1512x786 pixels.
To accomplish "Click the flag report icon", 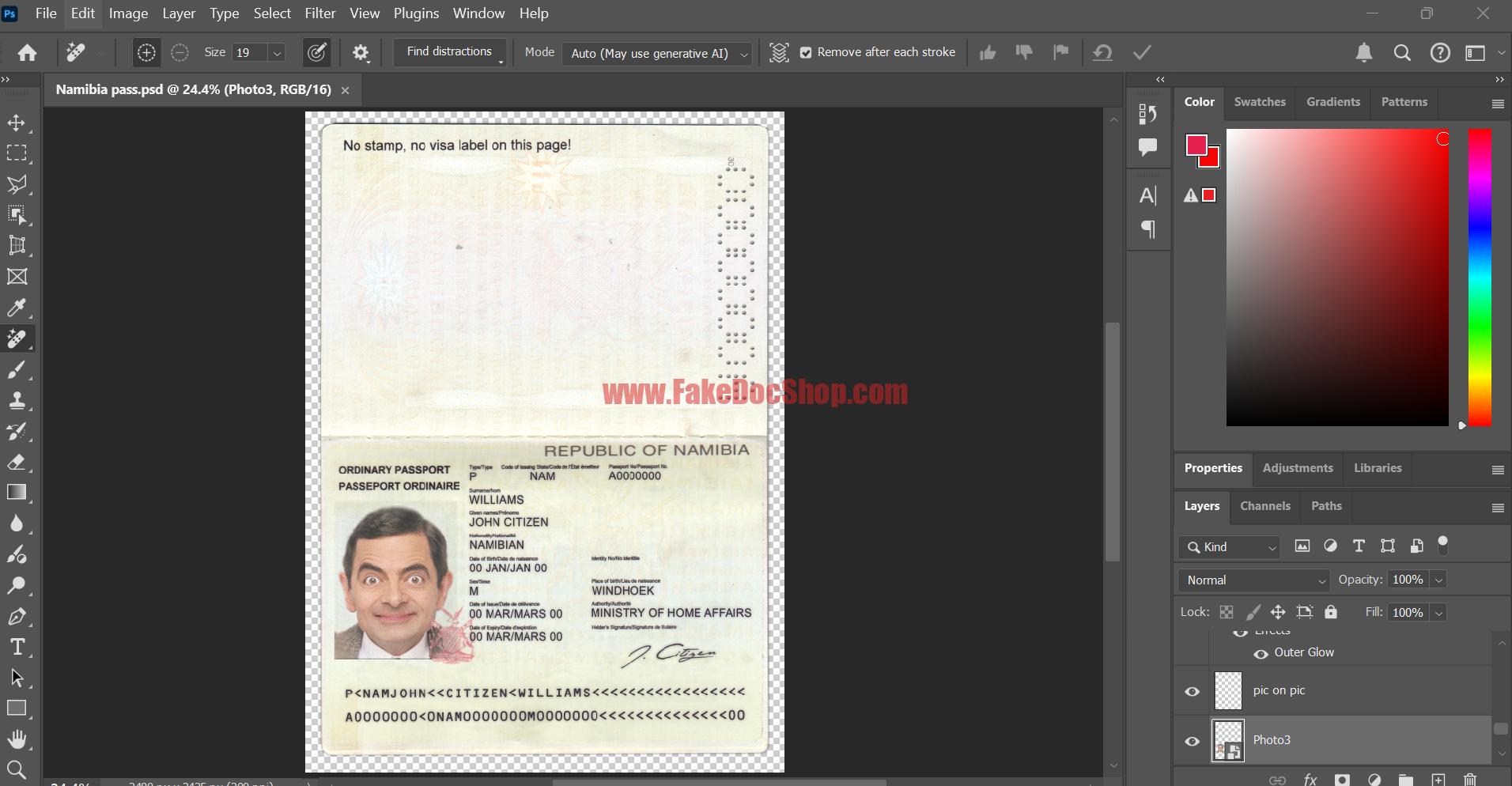I will [x=1061, y=52].
